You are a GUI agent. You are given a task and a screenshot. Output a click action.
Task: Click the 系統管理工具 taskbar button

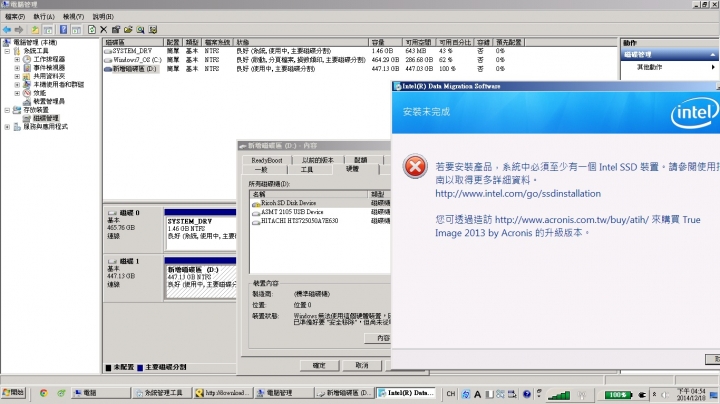click(163, 393)
